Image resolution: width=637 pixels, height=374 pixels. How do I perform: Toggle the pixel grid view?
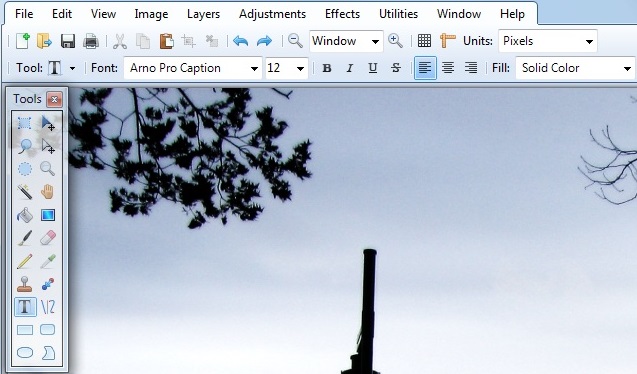(424, 41)
